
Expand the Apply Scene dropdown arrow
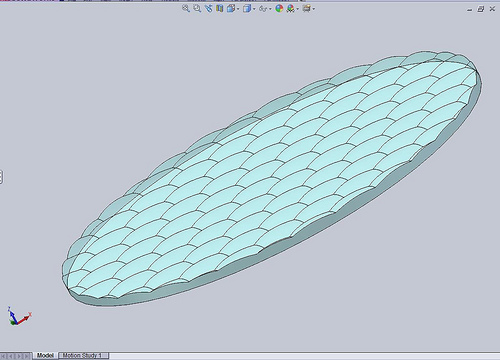tap(297, 9)
